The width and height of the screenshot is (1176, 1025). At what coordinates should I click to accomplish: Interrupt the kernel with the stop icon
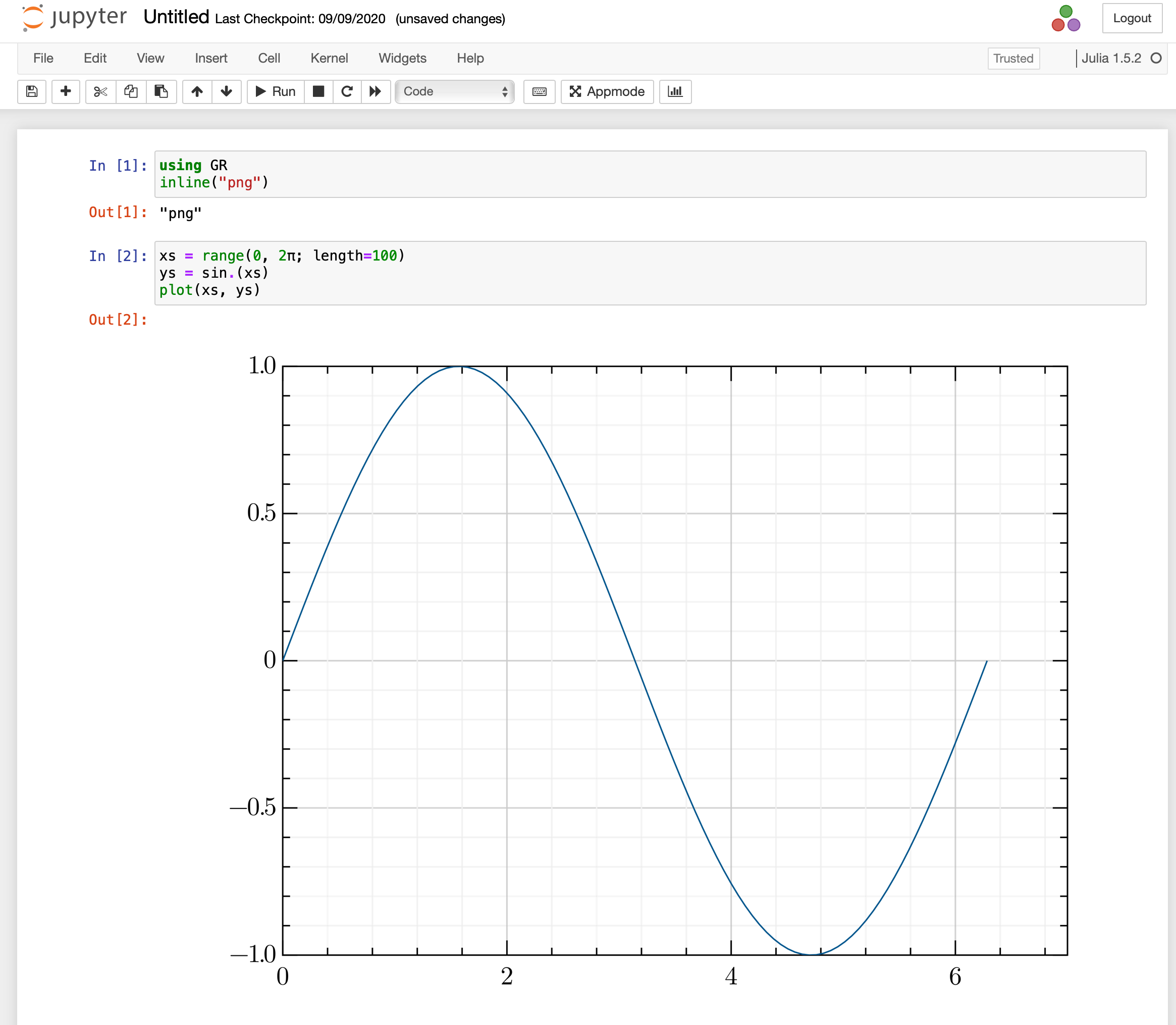318,91
